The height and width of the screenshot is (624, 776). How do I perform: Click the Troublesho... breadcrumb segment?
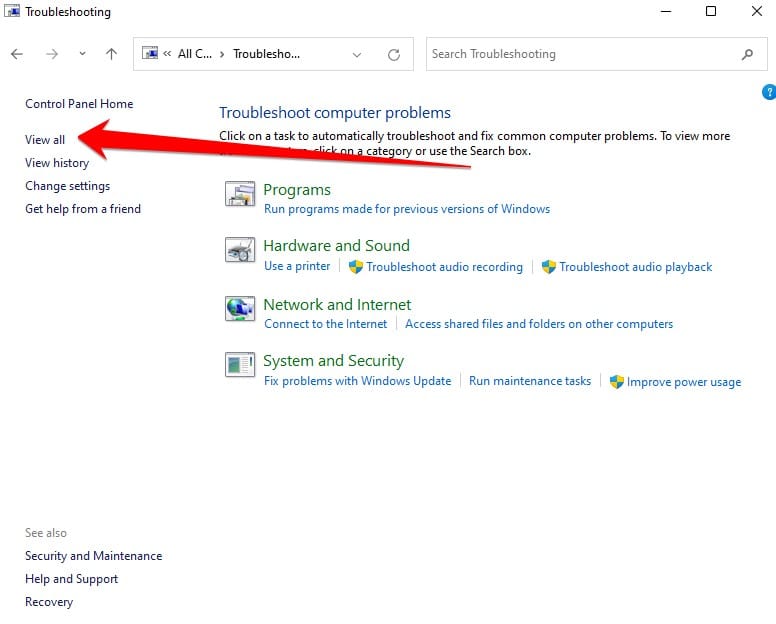pyautogui.click(x=266, y=54)
